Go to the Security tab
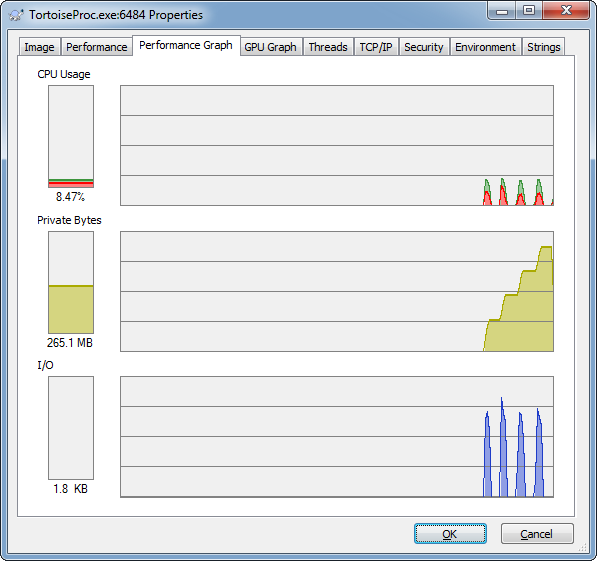The width and height of the screenshot is (597, 561). click(424, 47)
